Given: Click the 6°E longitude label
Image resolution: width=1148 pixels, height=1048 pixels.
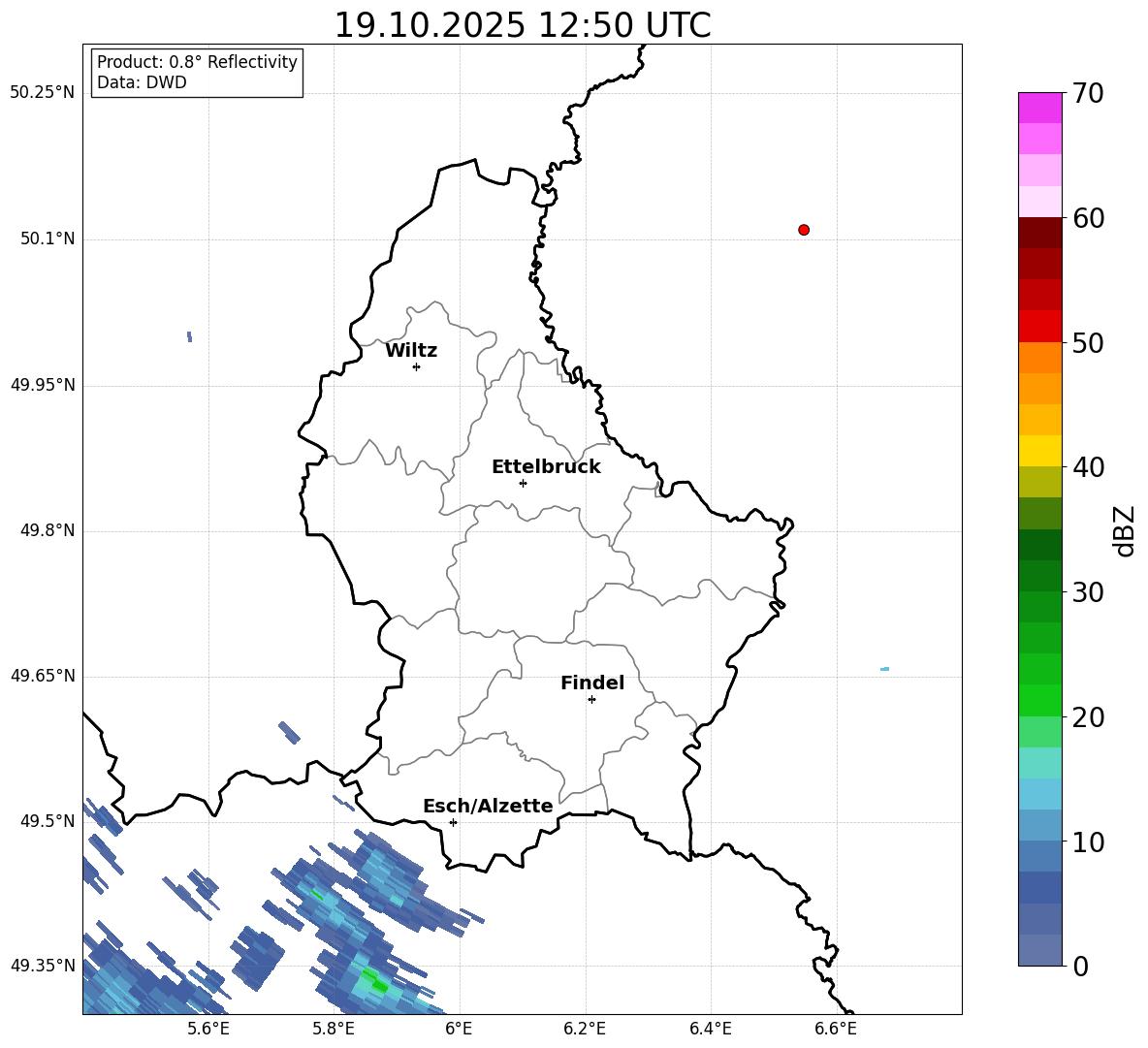Looking at the screenshot, I should coord(459,1029).
